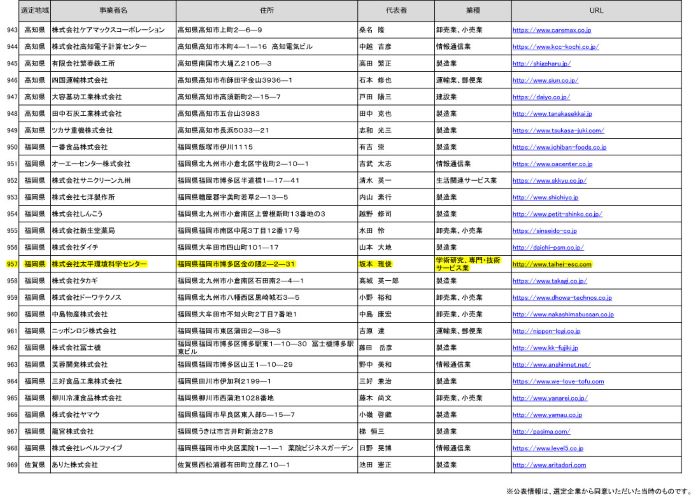Follow the URL link in row 967

[541, 432]
